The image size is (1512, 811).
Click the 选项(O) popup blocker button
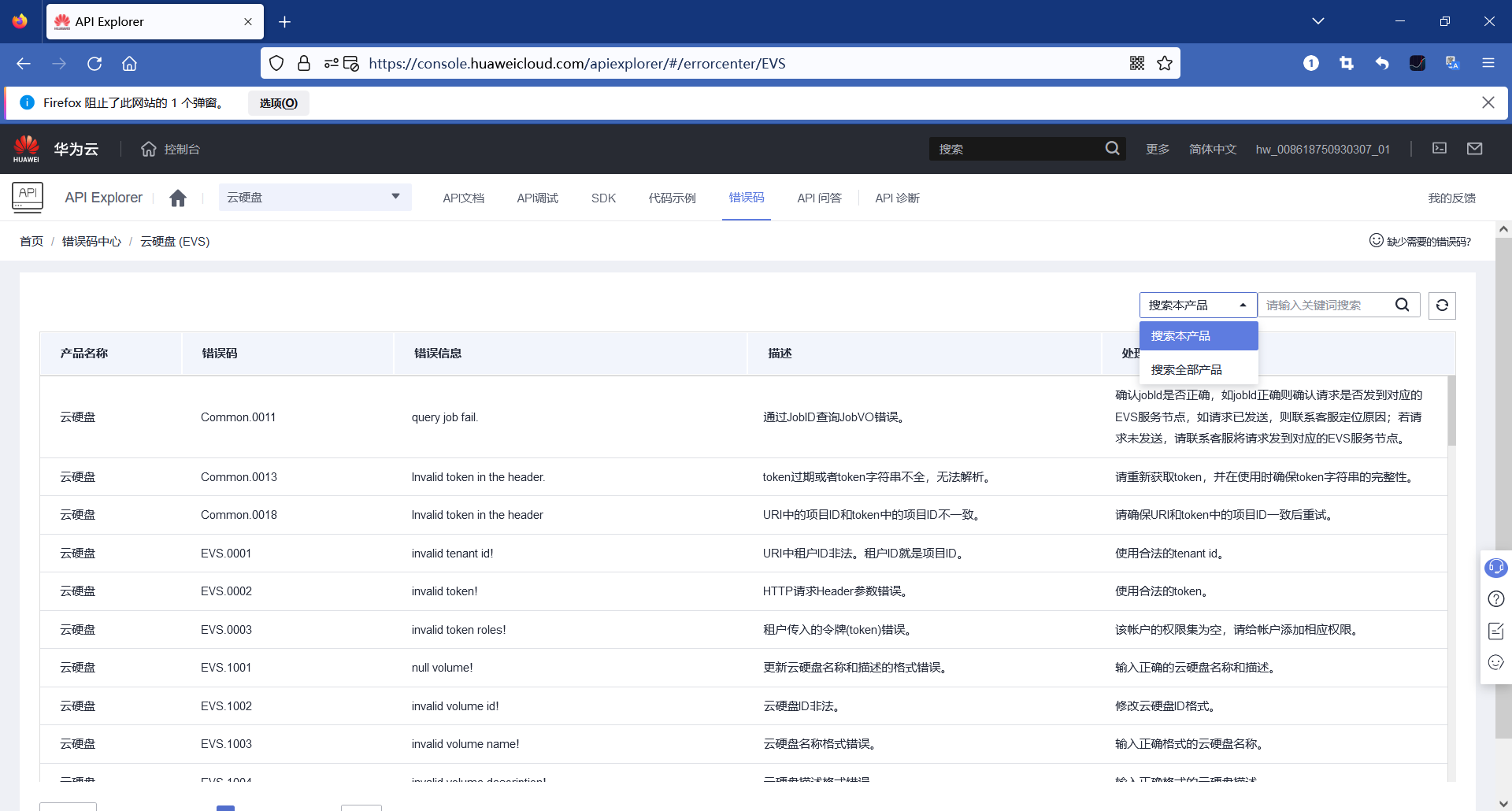click(278, 102)
